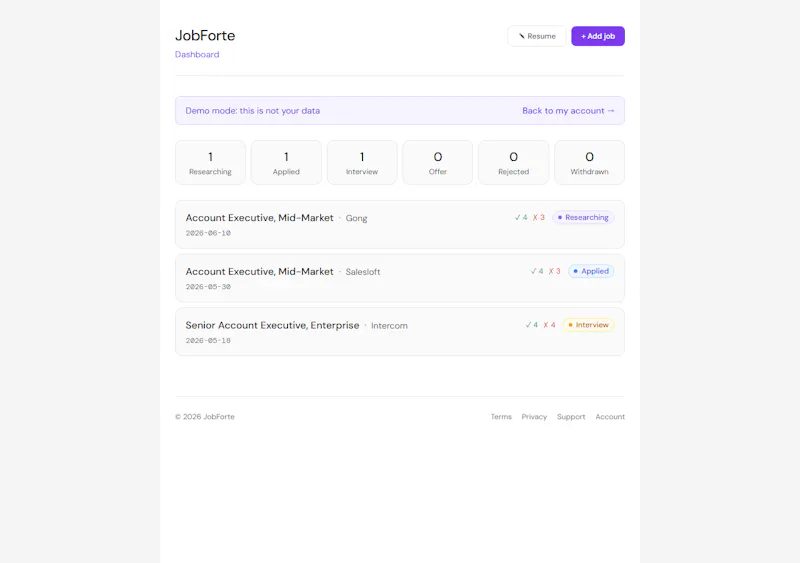Click red X count on Gong row
800x563 pixels.
(539, 217)
